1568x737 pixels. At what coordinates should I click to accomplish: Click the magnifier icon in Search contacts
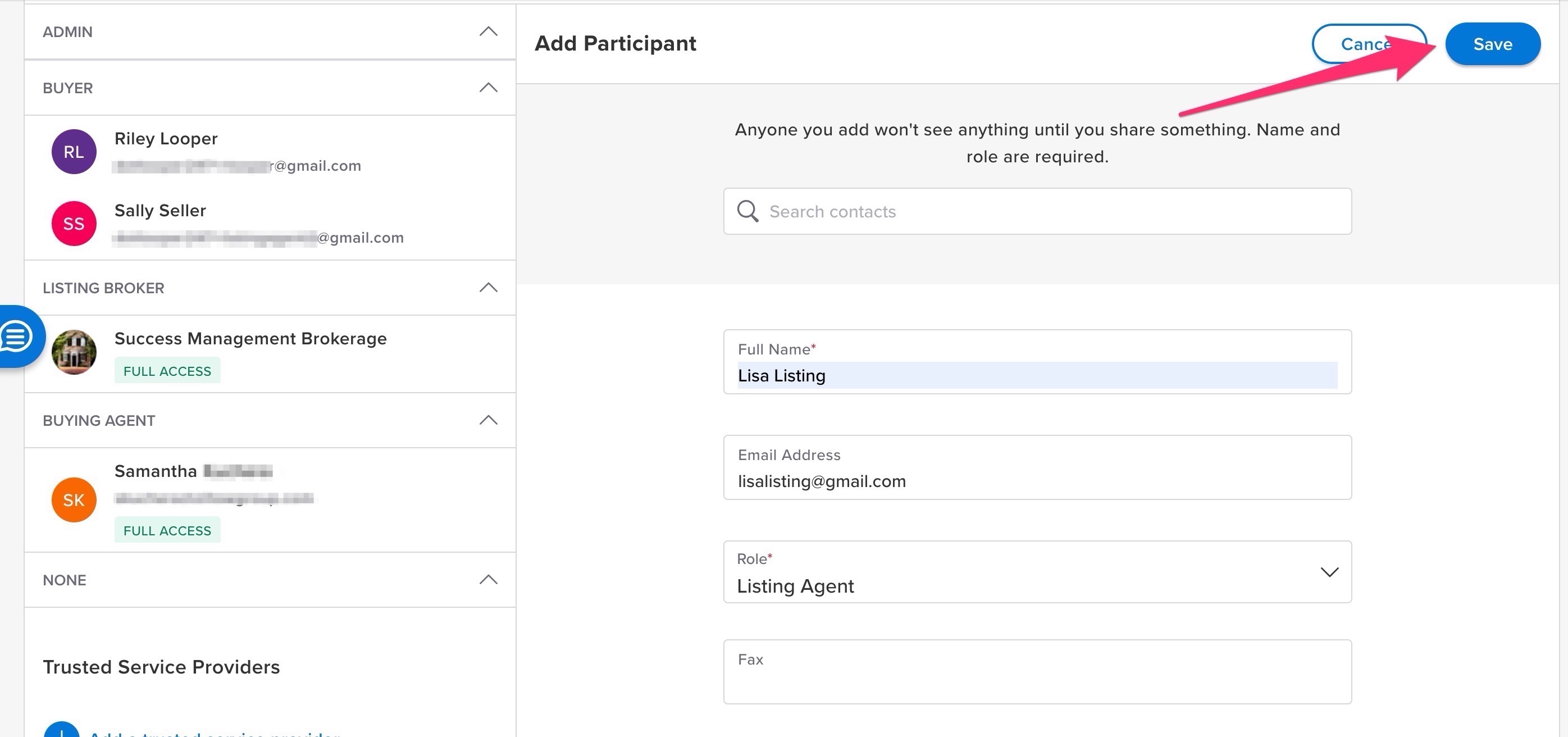tap(747, 211)
